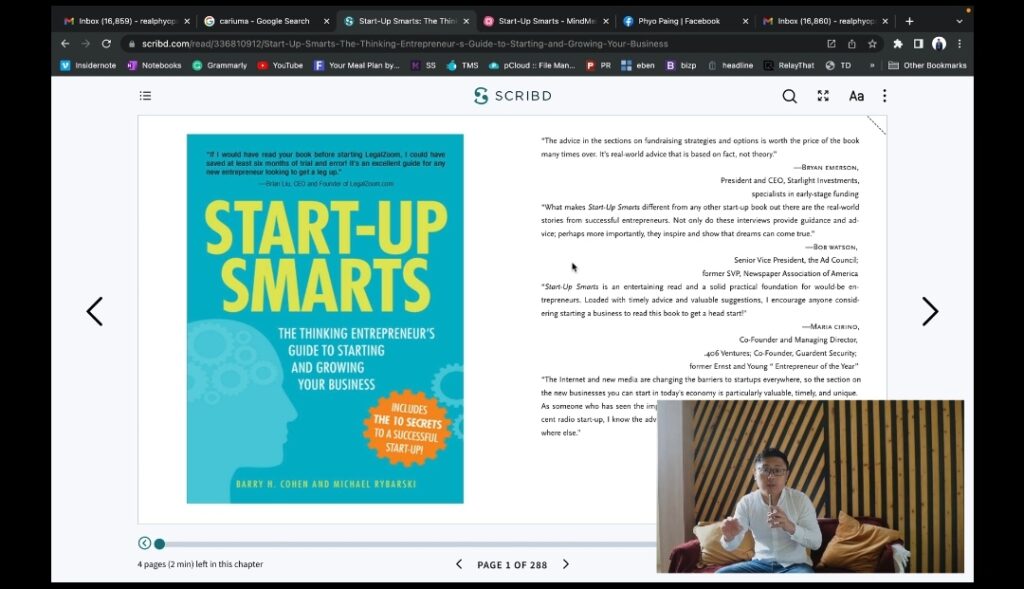Viewport: 1024px width, 589px height.
Task: Click the small previous page chevron
Action: [459, 564]
